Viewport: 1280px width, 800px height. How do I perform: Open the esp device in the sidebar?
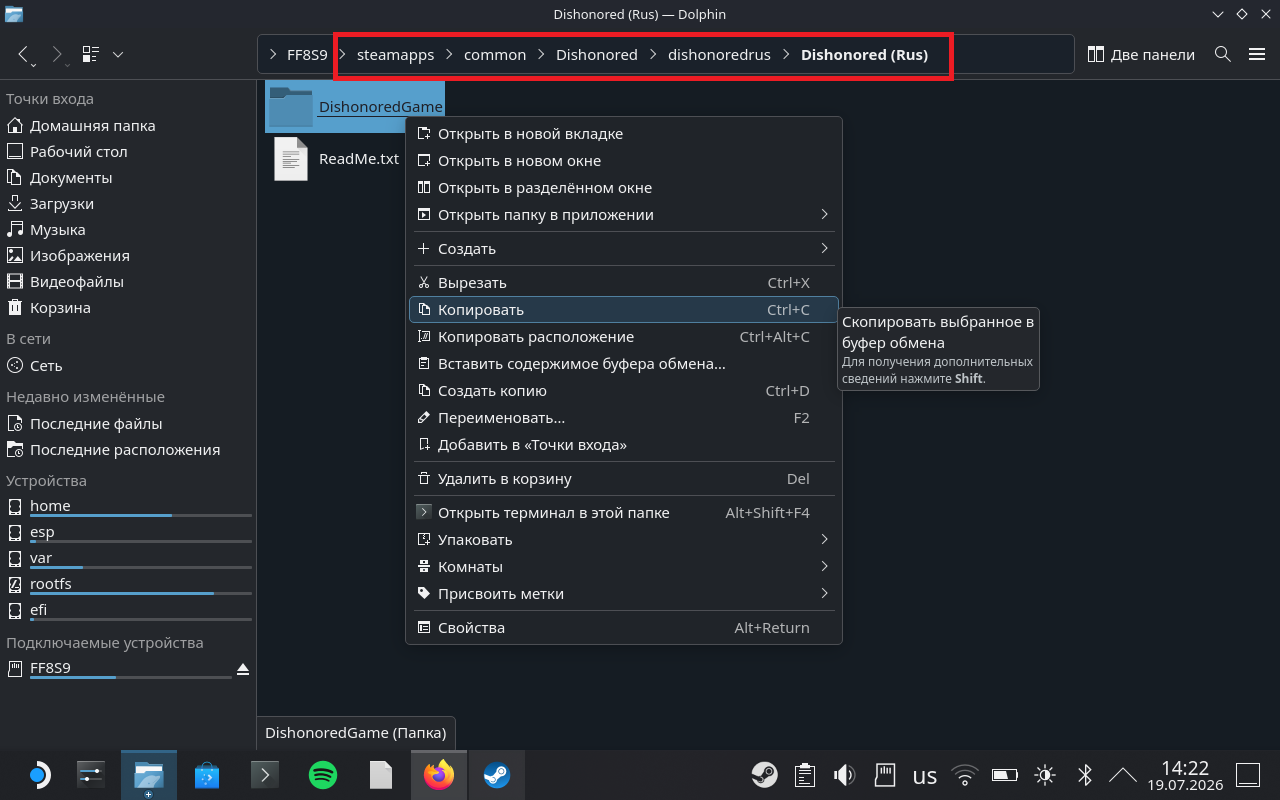pos(128,533)
